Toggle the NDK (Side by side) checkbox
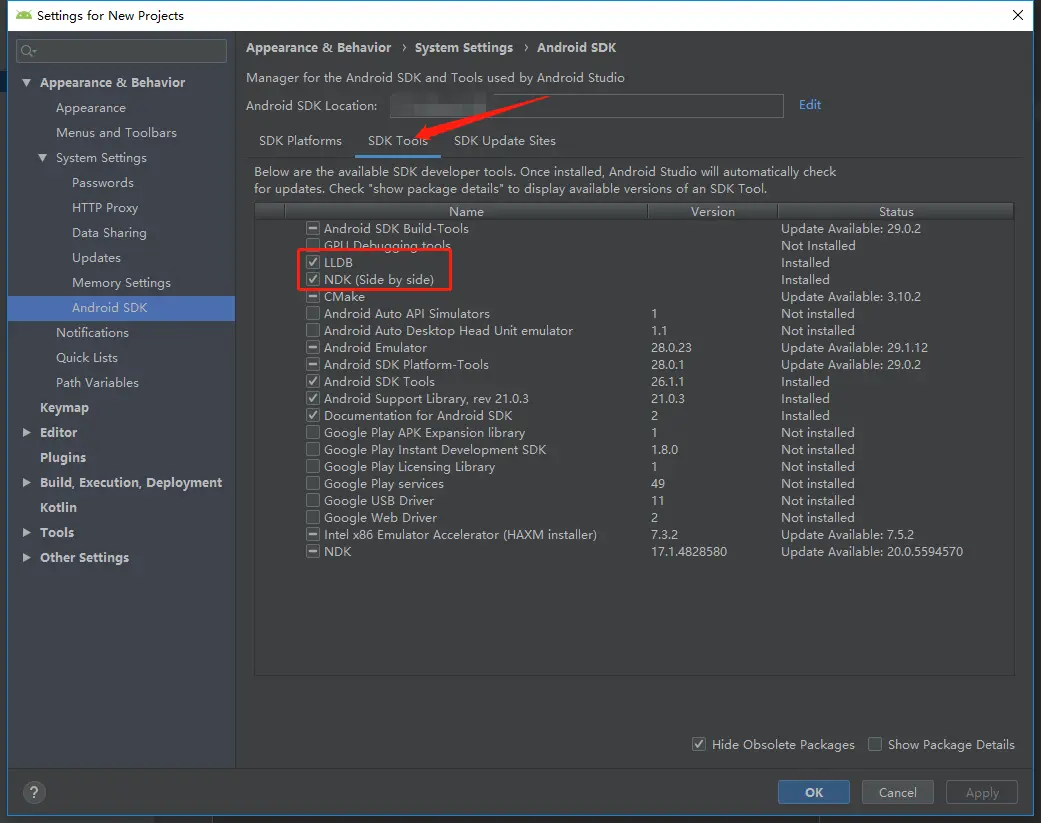Screen dimensions: 1041x823 point(313,279)
